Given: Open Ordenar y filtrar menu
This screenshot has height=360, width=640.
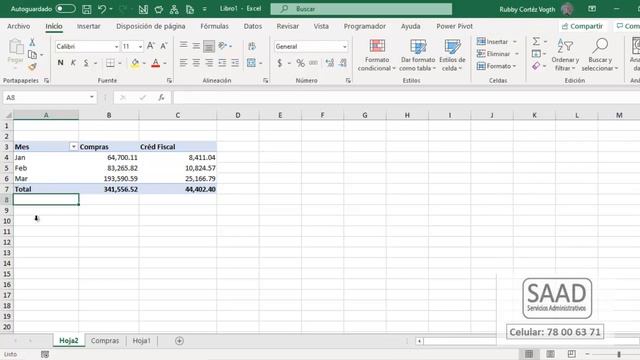Looking at the screenshot, I should pyautogui.click(x=565, y=55).
